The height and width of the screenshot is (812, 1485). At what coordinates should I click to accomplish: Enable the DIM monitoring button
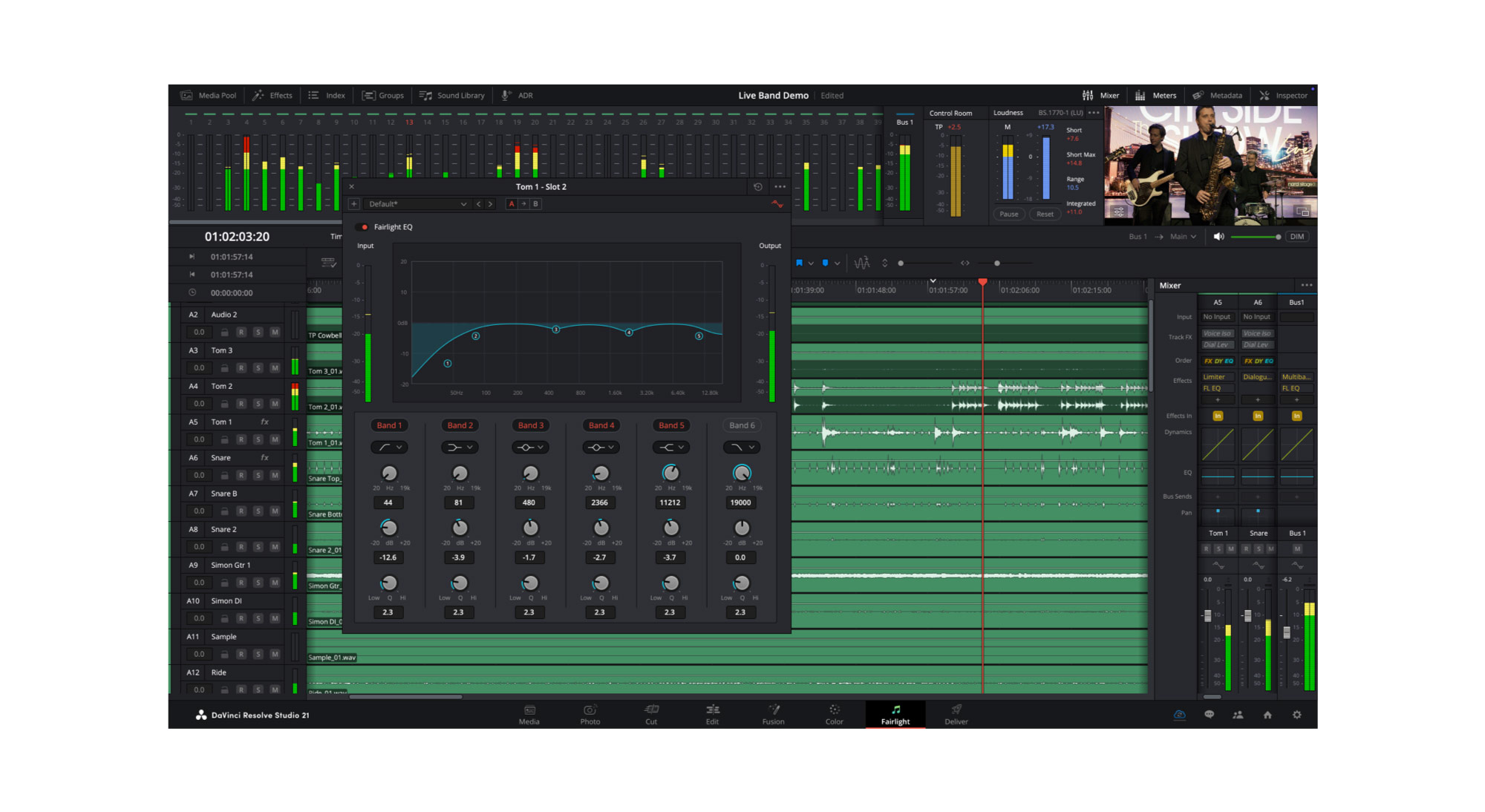[1296, 236]
